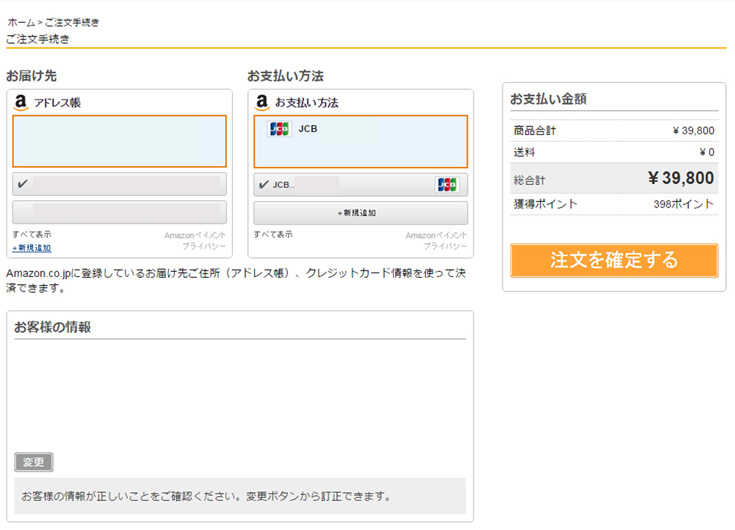Viewport: 735px width, 530px height.
Task: Click the JCB logo in selected payment box
Action: [x=280, y=129]
